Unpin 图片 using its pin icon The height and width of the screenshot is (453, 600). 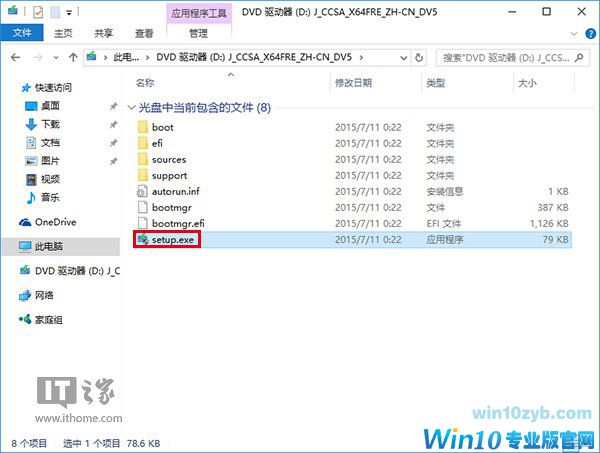click(x=113, y=161)
